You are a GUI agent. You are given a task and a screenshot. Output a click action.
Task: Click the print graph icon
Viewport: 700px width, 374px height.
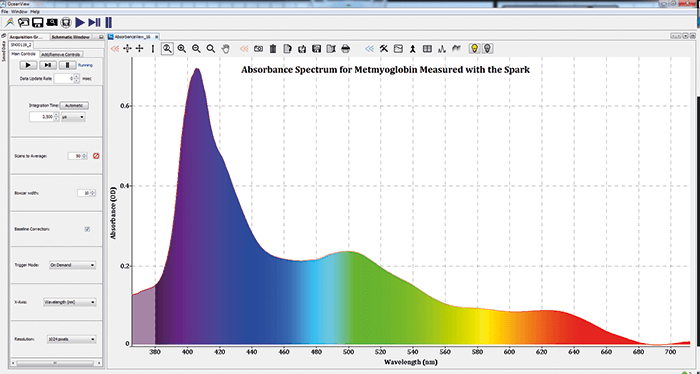pyautogui.click(x=346, y=49)
